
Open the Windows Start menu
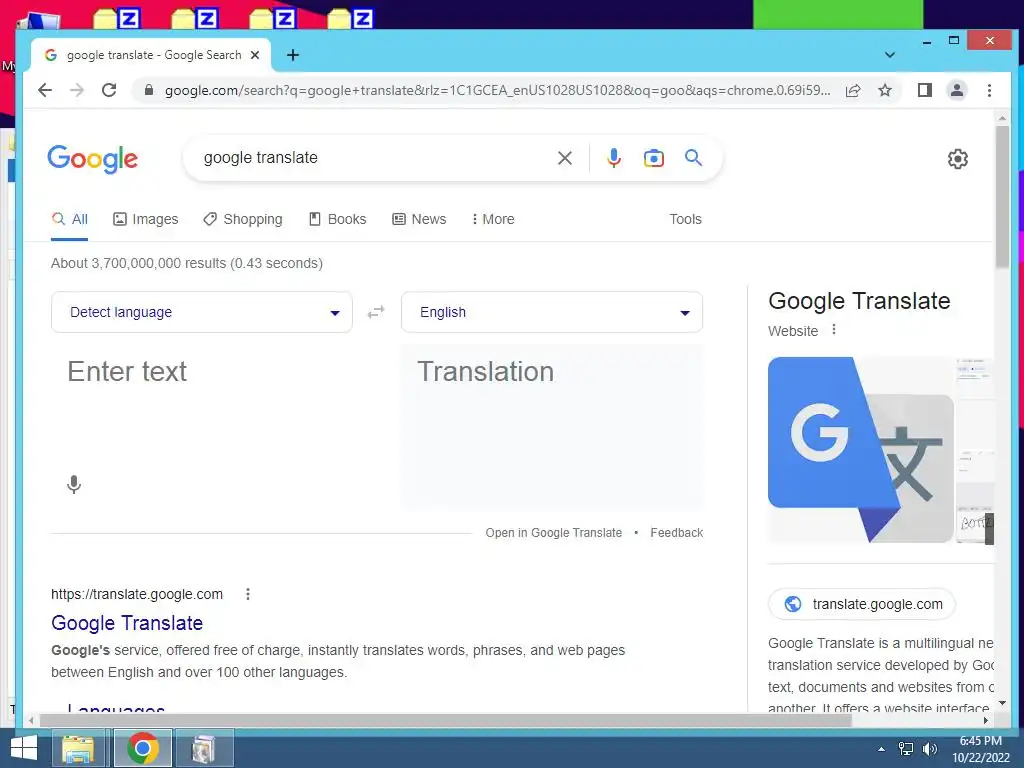coord(24,748)
